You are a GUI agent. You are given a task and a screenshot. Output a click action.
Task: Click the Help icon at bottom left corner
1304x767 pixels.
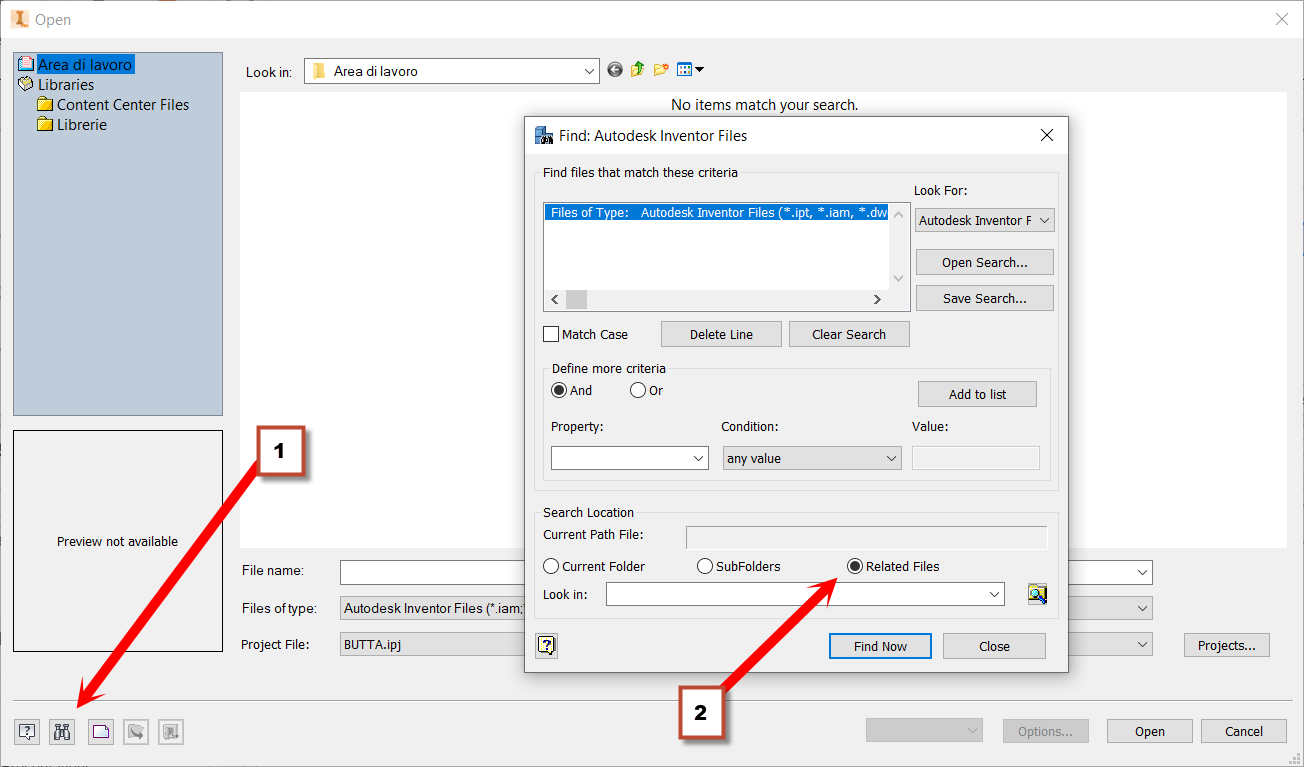point(27,731)
